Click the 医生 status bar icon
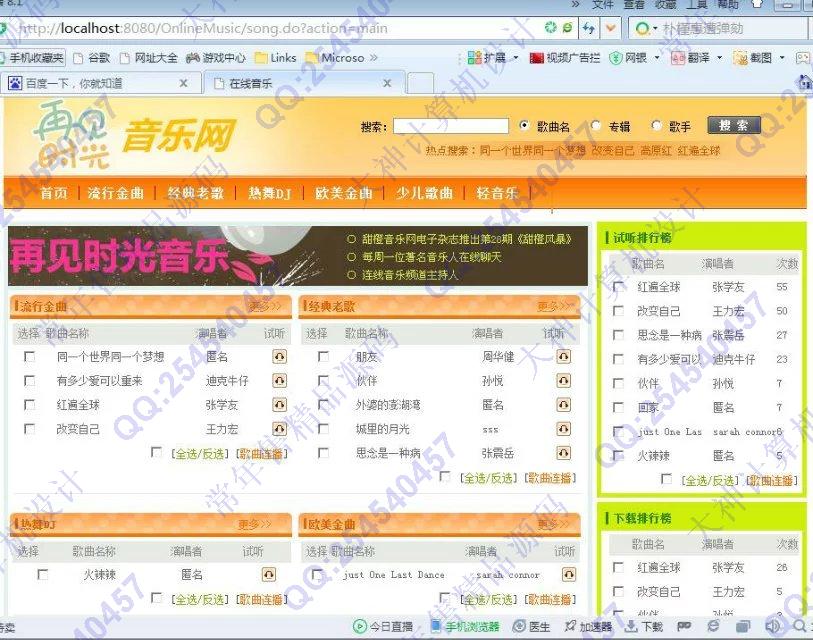This screenshot has width=813, height=640. 531,627
